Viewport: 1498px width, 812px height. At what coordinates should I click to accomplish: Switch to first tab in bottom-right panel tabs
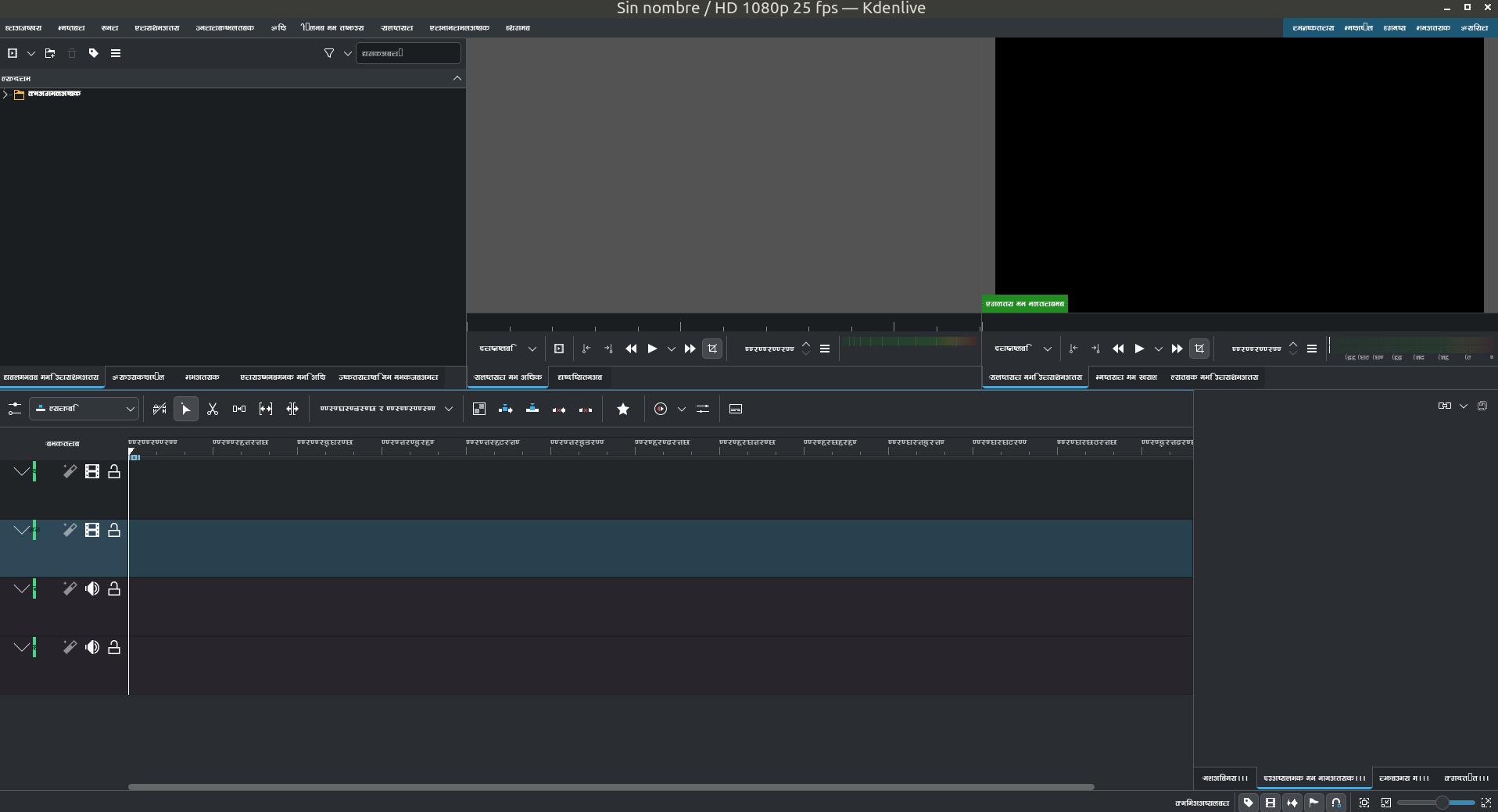click(x=1225, y=778)
